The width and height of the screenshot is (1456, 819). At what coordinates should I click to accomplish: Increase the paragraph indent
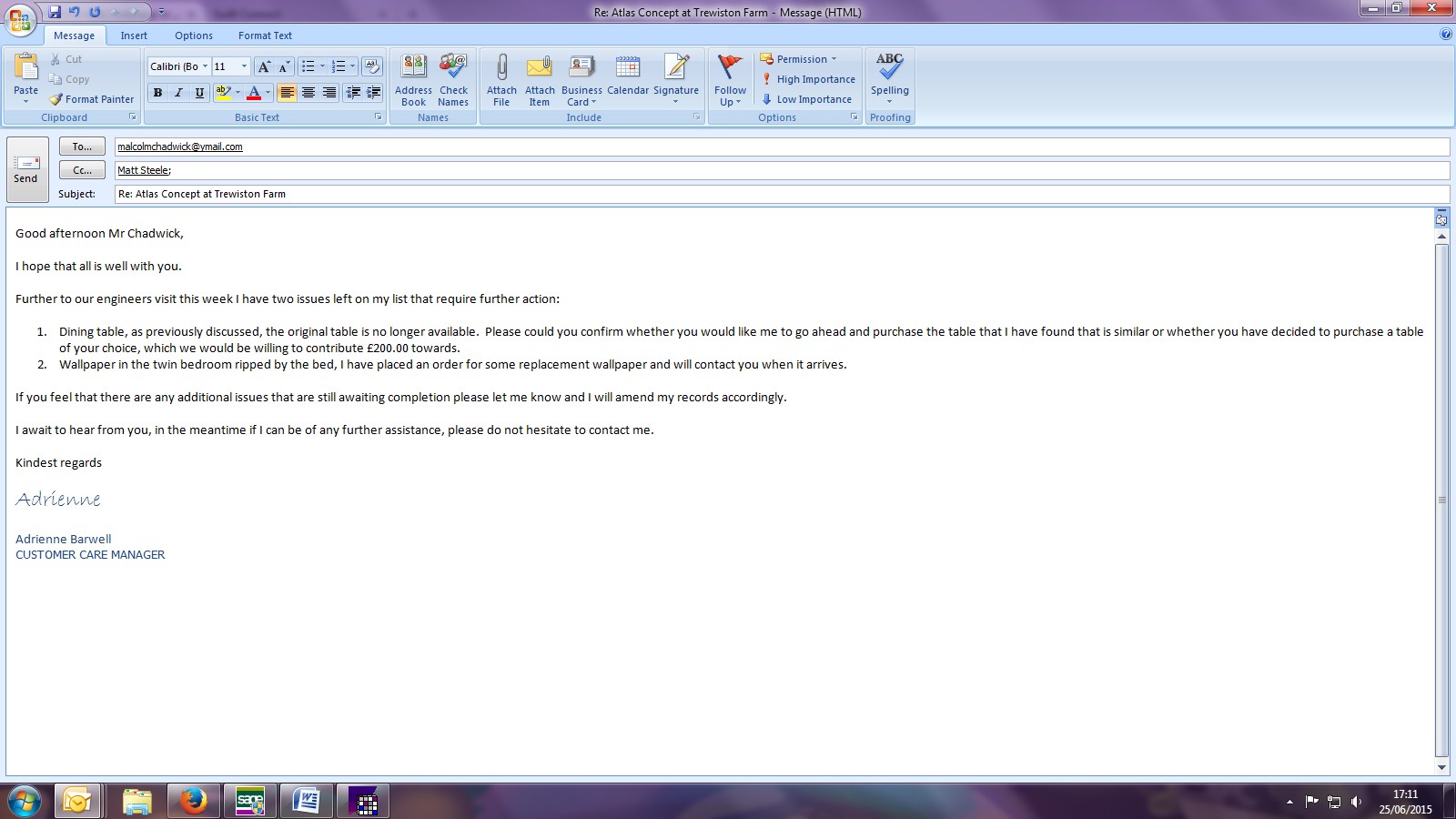point(373,92)
